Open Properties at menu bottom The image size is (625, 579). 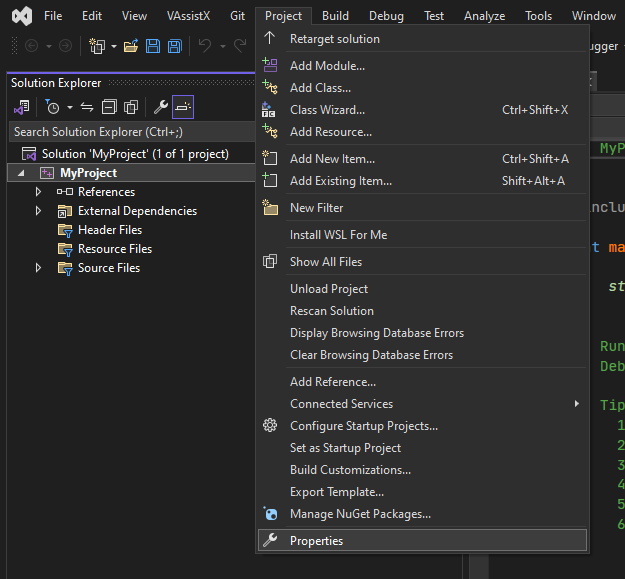coord(423,541)
